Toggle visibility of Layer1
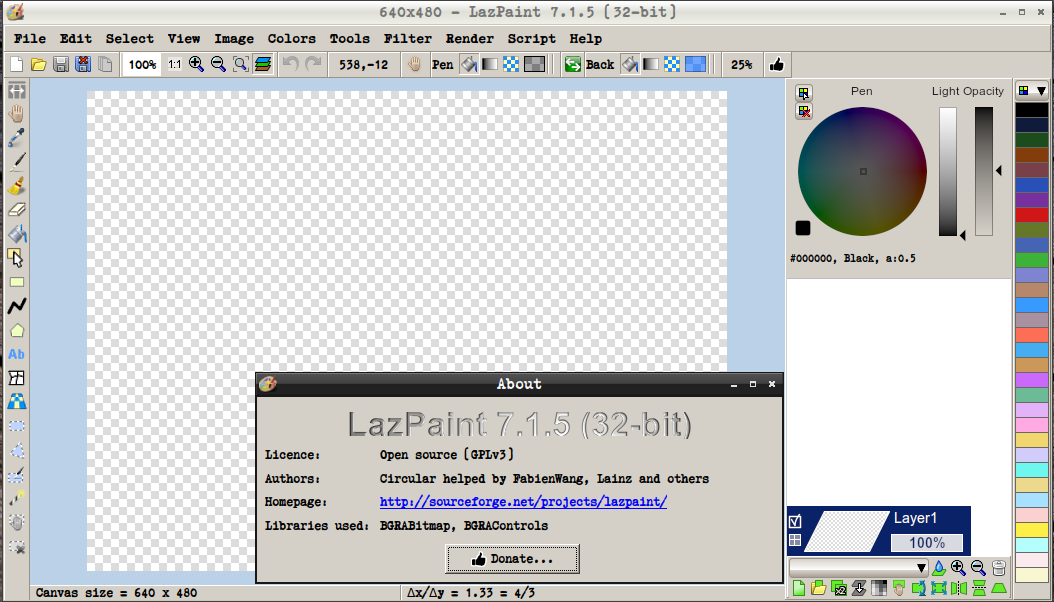The image size is (1054, 602). tap(795, 521)
